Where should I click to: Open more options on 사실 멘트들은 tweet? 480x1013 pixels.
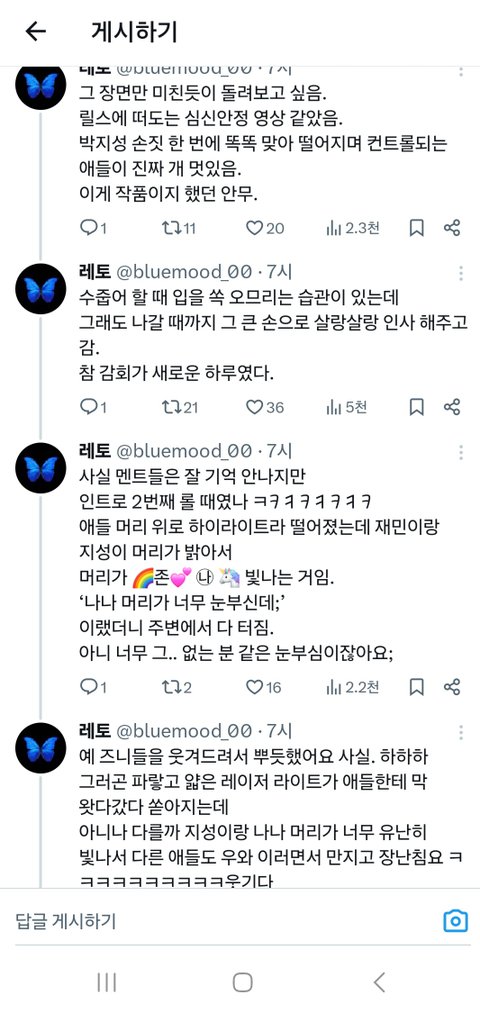point(461,452)
